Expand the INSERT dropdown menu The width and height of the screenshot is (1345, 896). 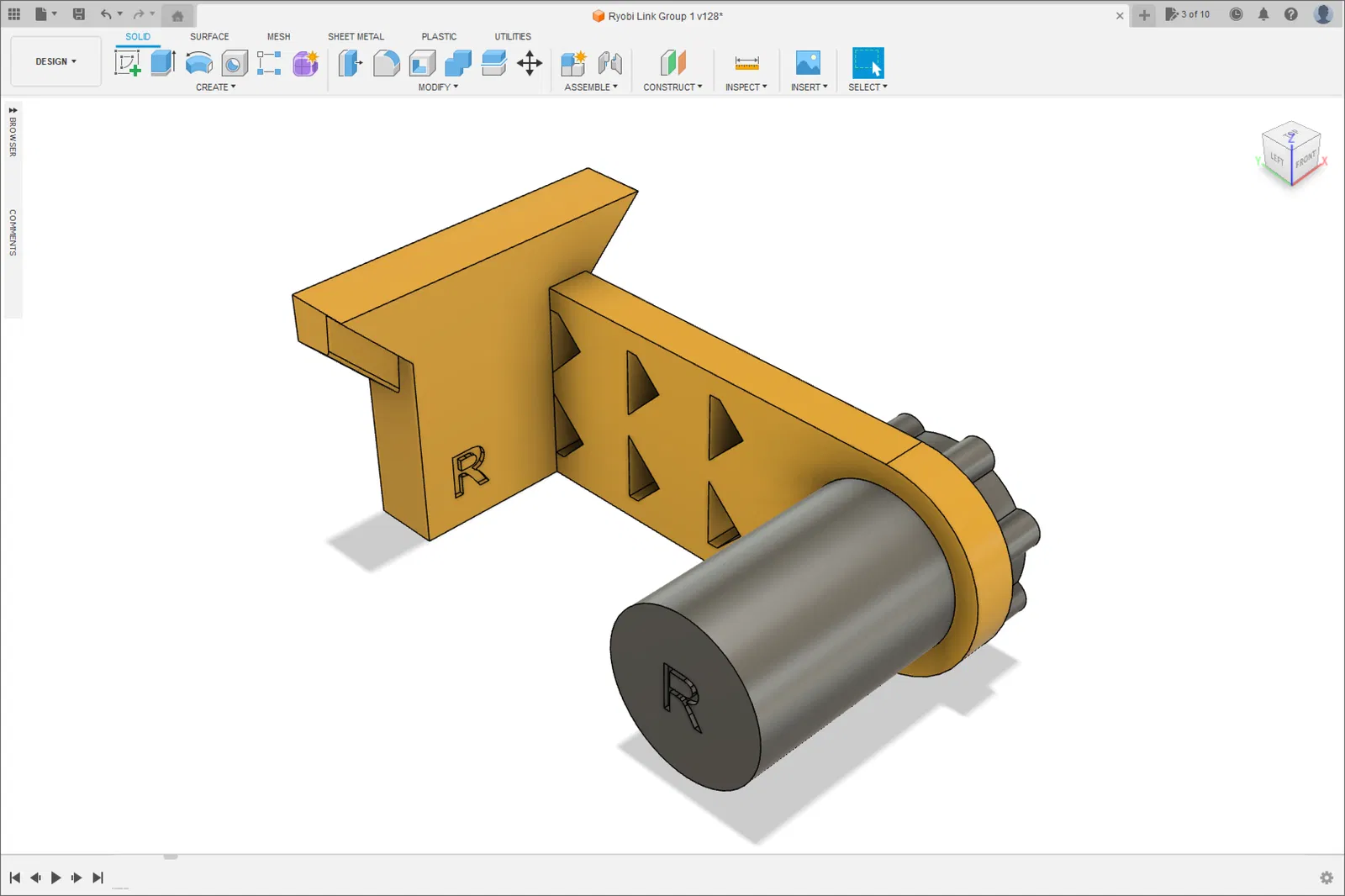810,87
